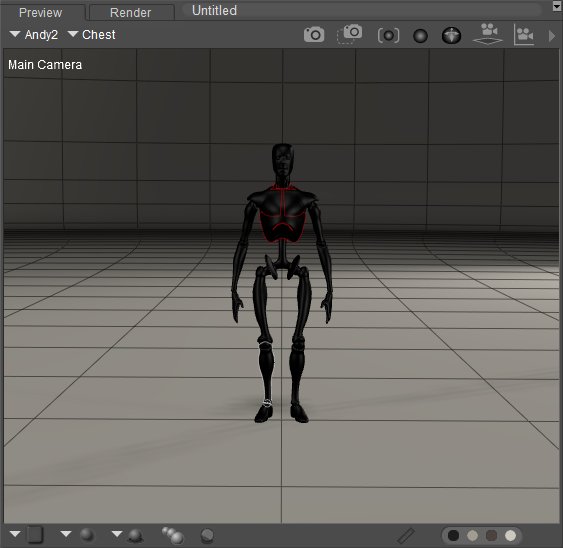Click the sphere-with-arrows icon beside the dark sphere
The width and height of the screenshot is (563, 548).
(x=451, y=36)
